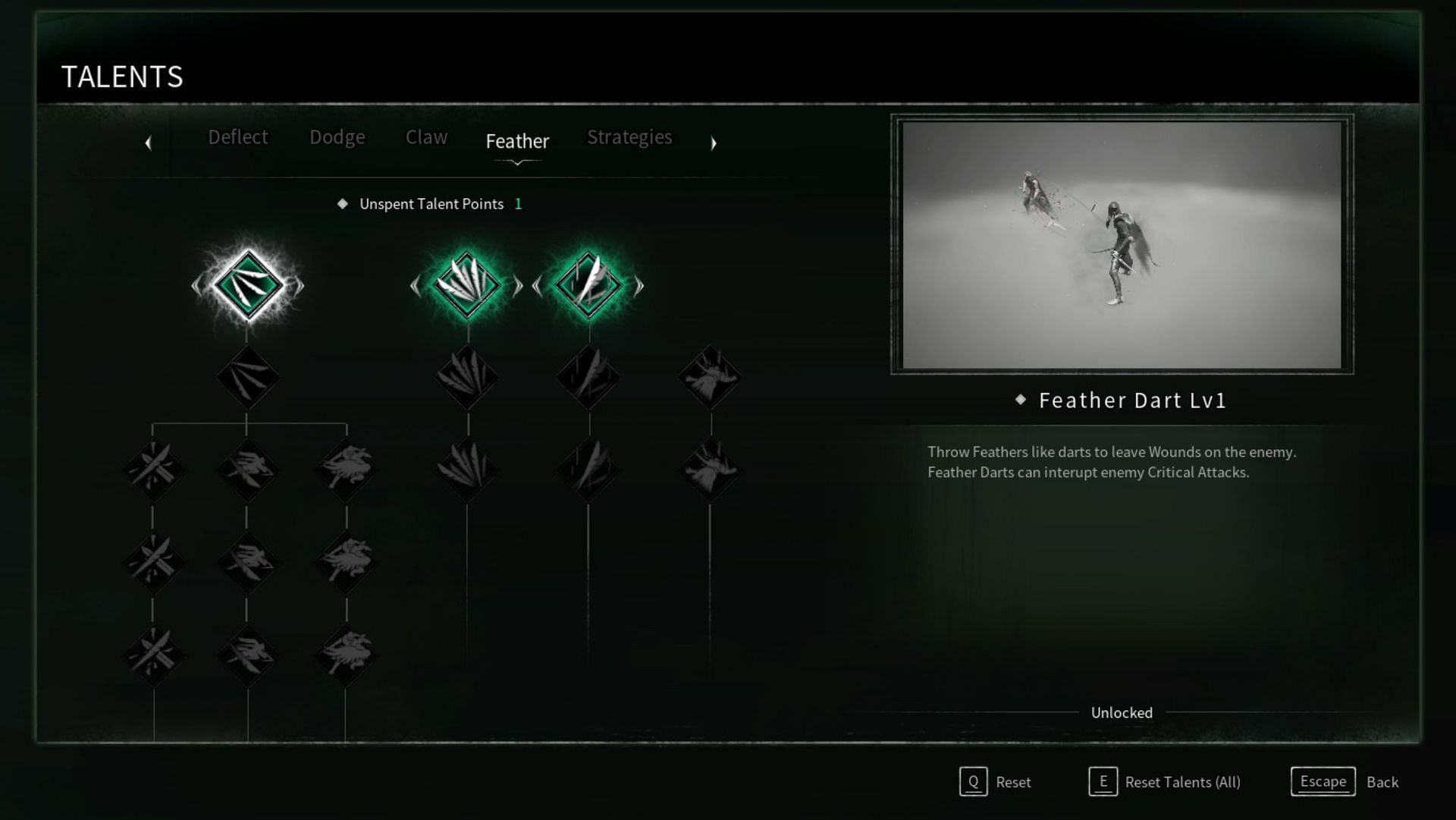Click the right navigation arrow
This screenshot has width=1456, height=820.
pyautogui.click(x=714, y=142)
